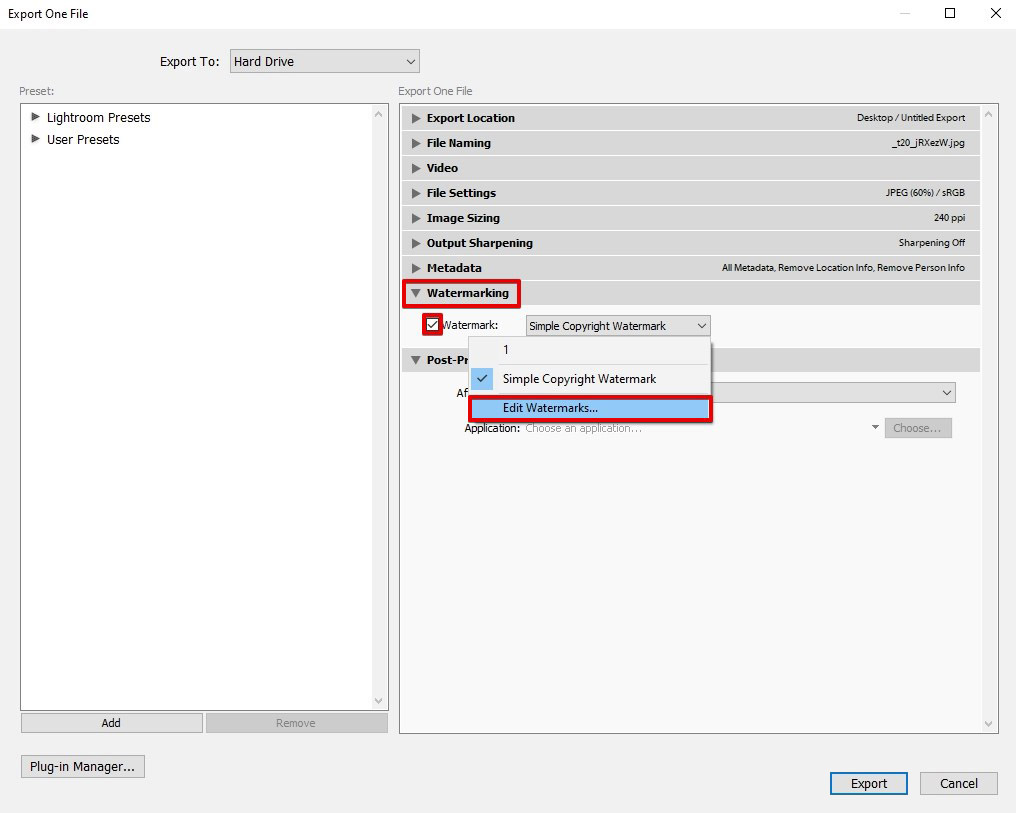The width and height of the screenshot is (1016, 813).
Task: Expand the Output Sharpening section
Action: click(416, 243)
